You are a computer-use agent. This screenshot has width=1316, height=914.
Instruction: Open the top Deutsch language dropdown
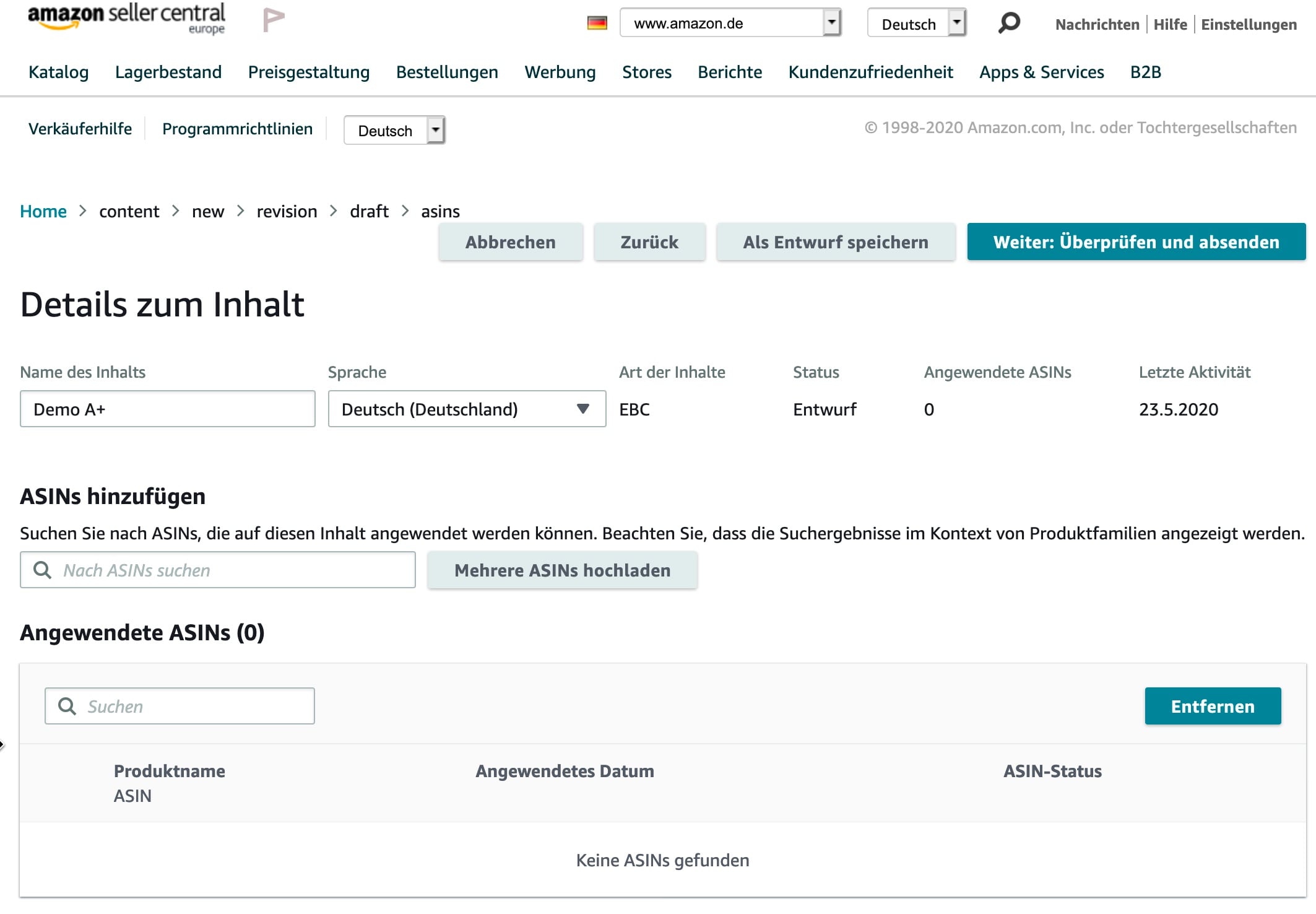coord(917,23)
